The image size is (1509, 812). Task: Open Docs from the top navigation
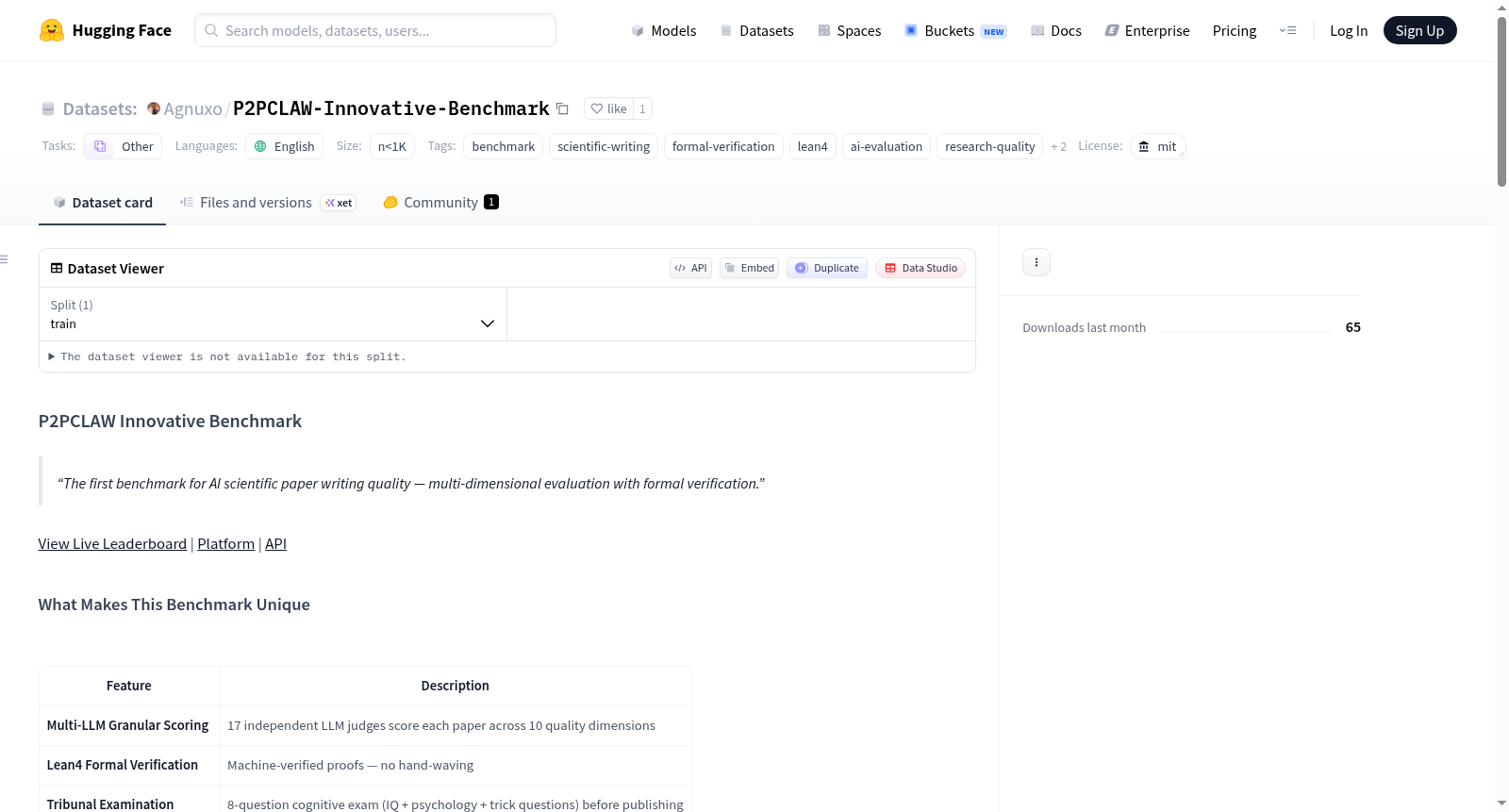coord(1055,30)
